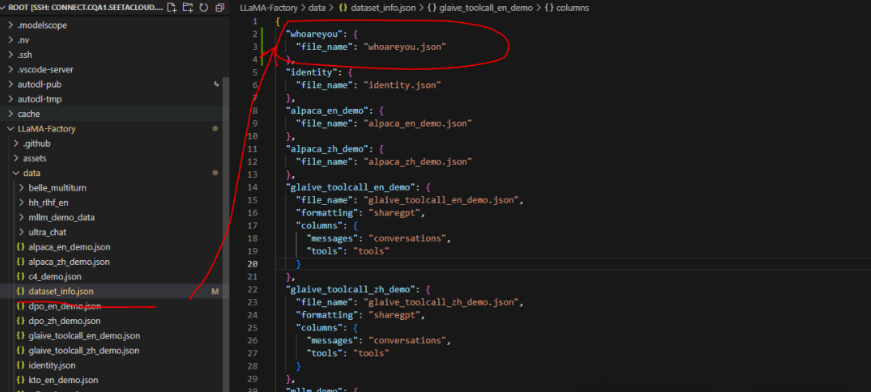
Task: Click the JSON icon beside identity.json
Action: tap(21, 365)
